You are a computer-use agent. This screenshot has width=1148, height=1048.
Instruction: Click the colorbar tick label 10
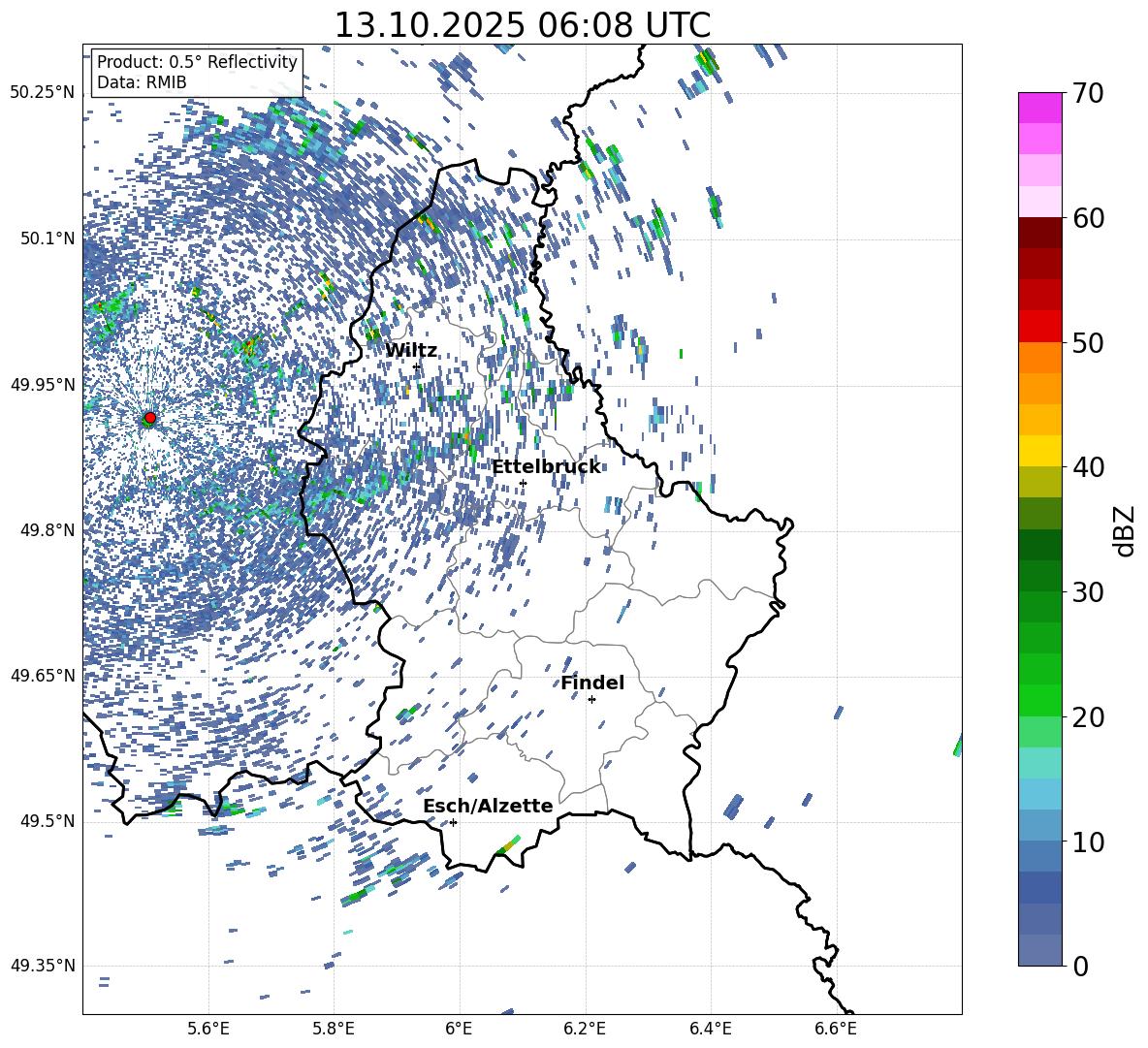pyautogui.click(x=1088, y=842)
